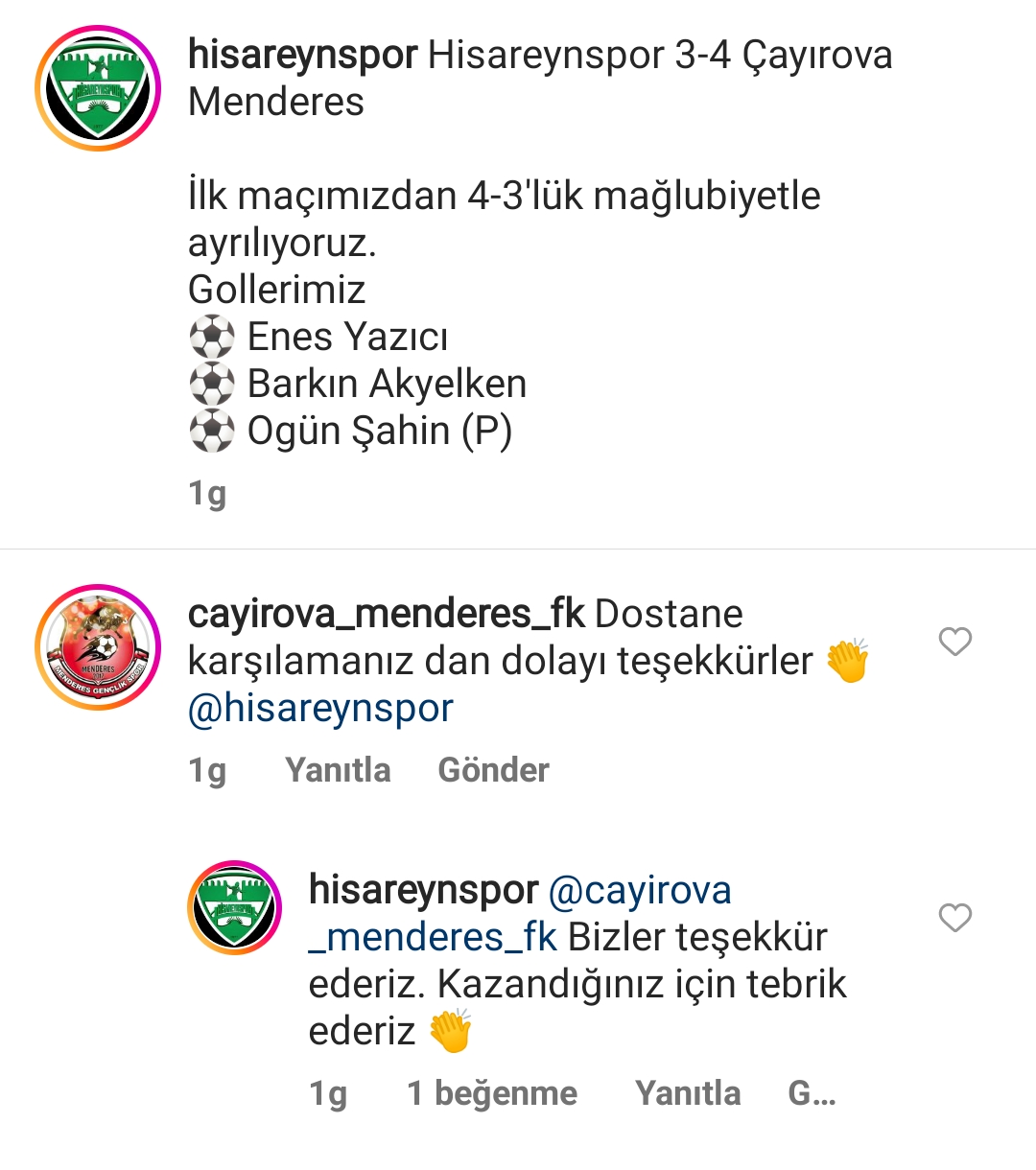Viewport: 1036px width, 1170px height.
Task: Like the cayirova_menderes_fk comment with the heart
Action: tap(955, 642)
